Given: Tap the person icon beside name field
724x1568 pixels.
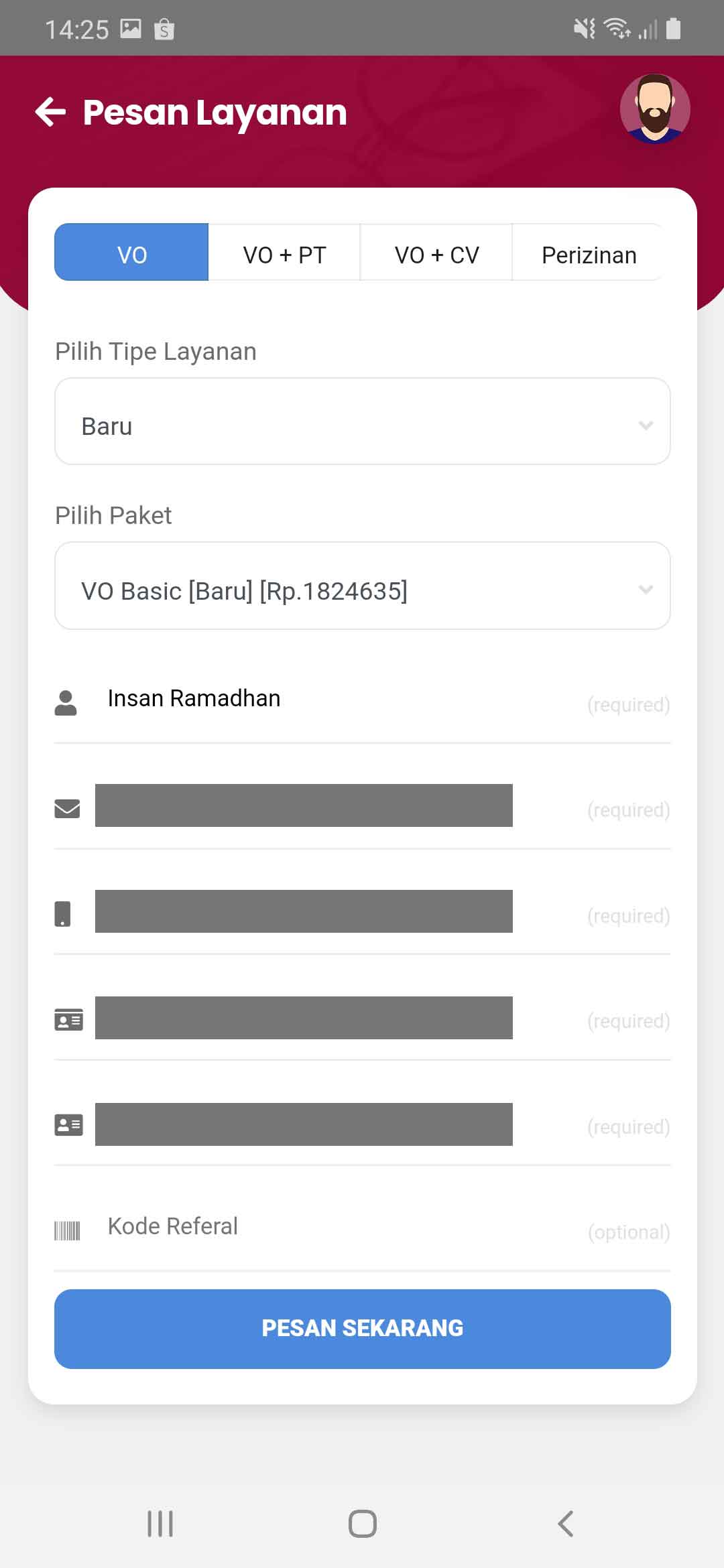Looking at the screenshot, I should click(x=66, y=703).
